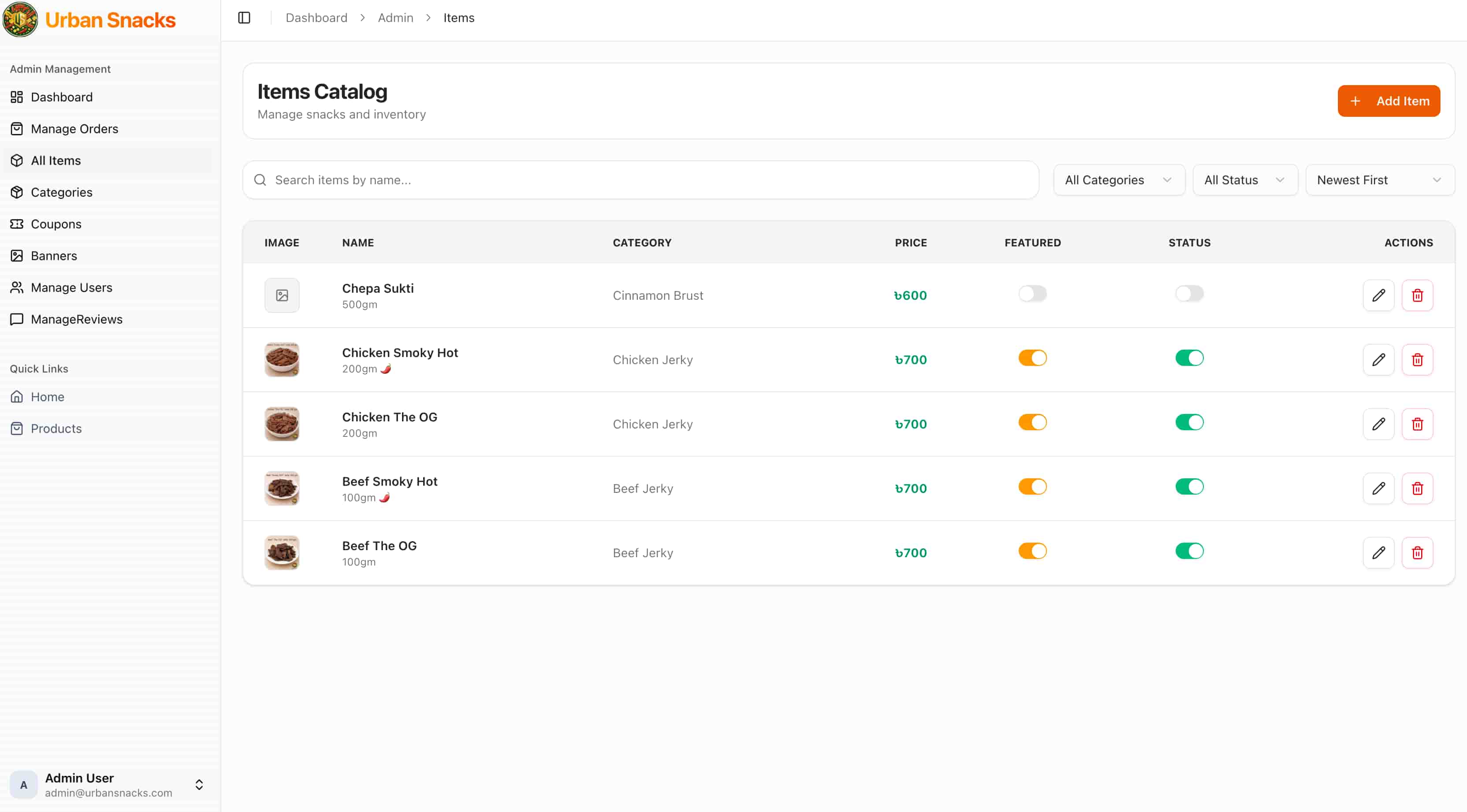This screenshot has width=1467, height=812.
Task: Click the Dashboard grid icon in sidebar
Action: pyautogui.click(x=17, y=97)
